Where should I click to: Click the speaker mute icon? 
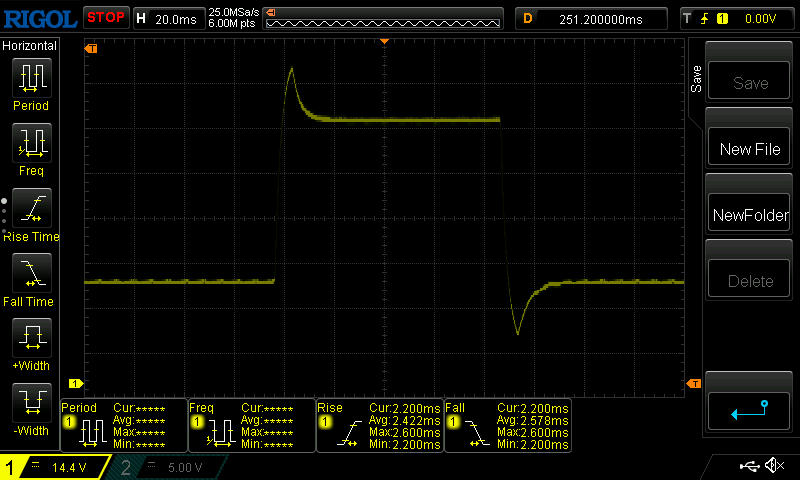pos(774,466)
